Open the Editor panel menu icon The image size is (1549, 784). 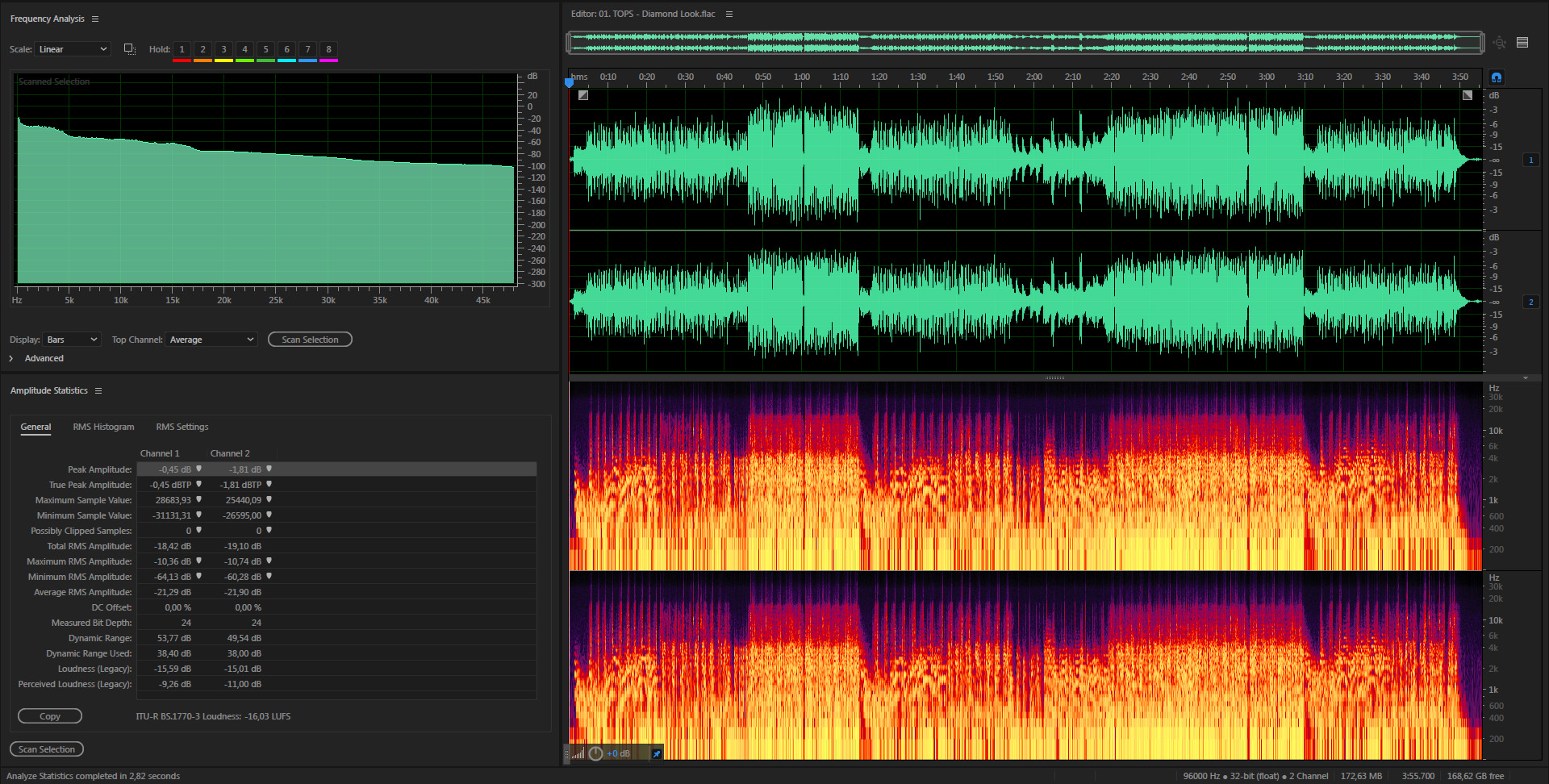729,14
